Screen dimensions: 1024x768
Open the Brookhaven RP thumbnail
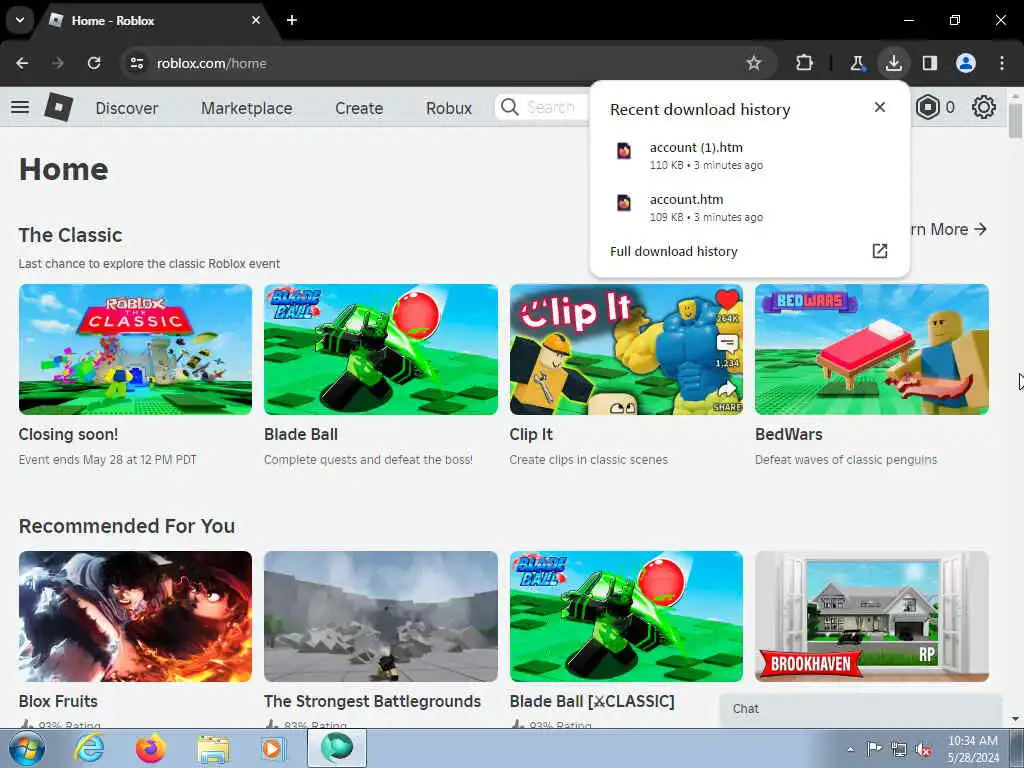872,616
